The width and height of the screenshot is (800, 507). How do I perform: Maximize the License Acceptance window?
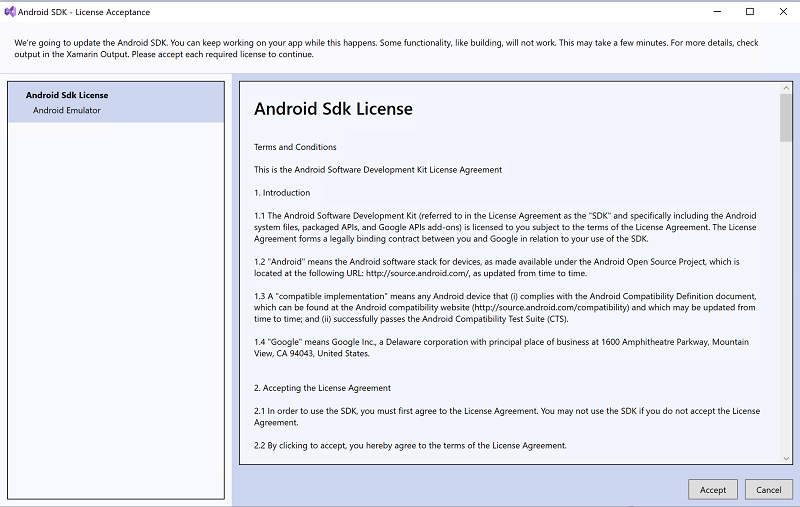coord(750,12)
